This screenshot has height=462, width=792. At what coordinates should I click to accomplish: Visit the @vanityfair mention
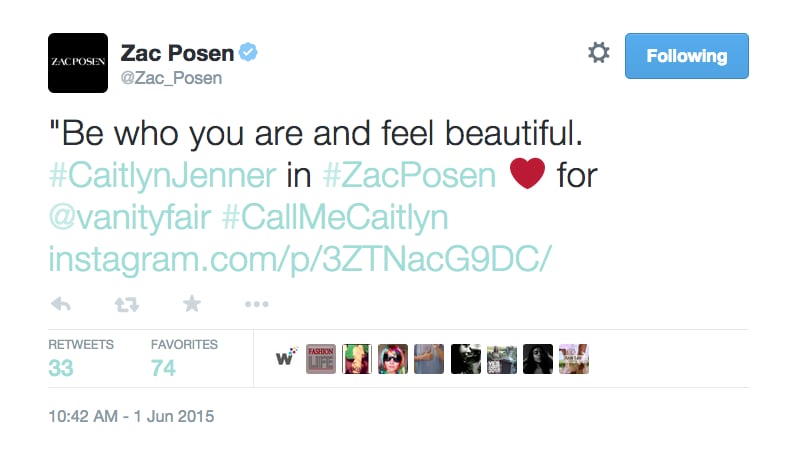pos(130,218)
